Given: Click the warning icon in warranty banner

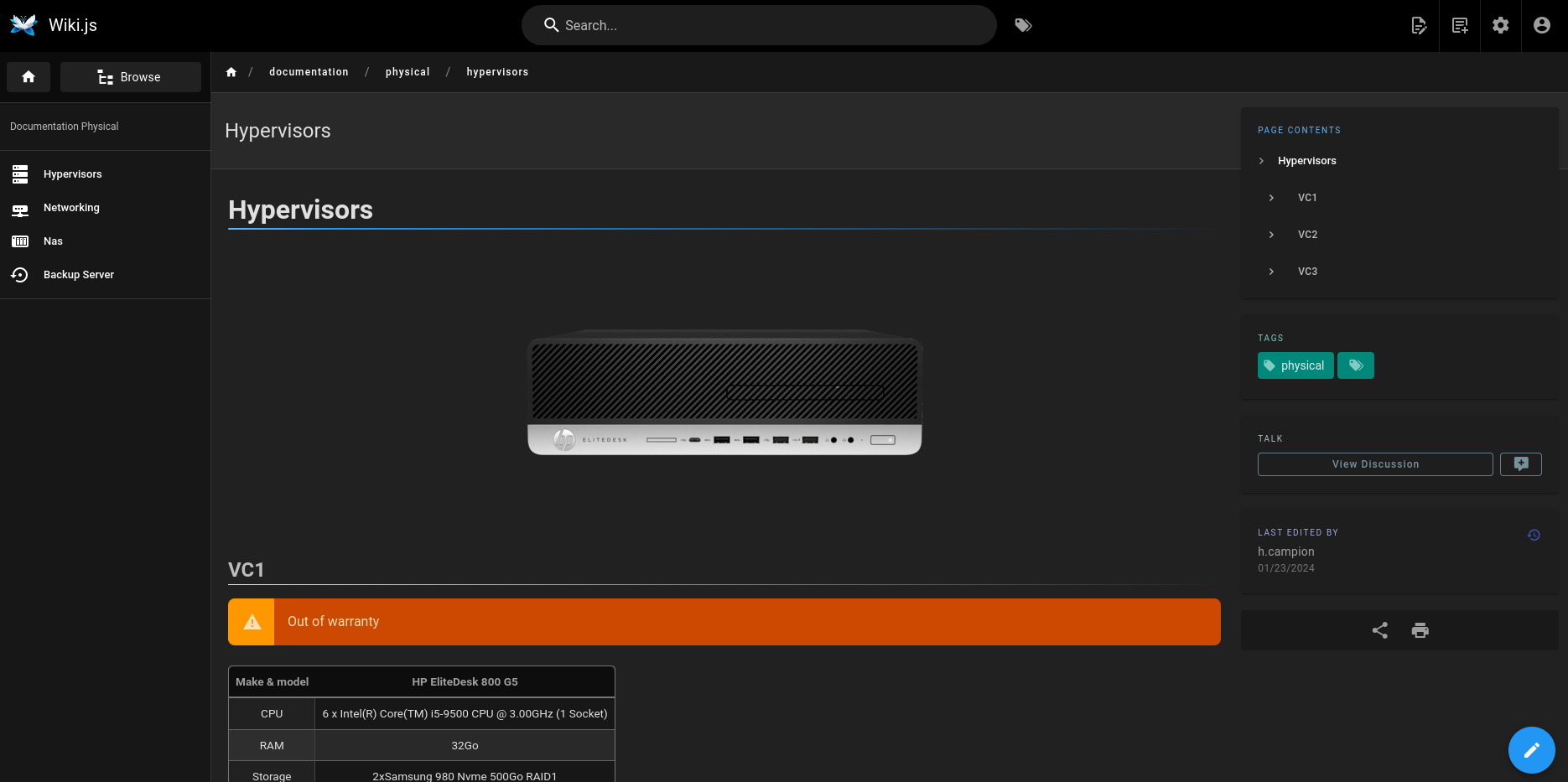Looking at the screenshot, I should (x=252, y=622).
